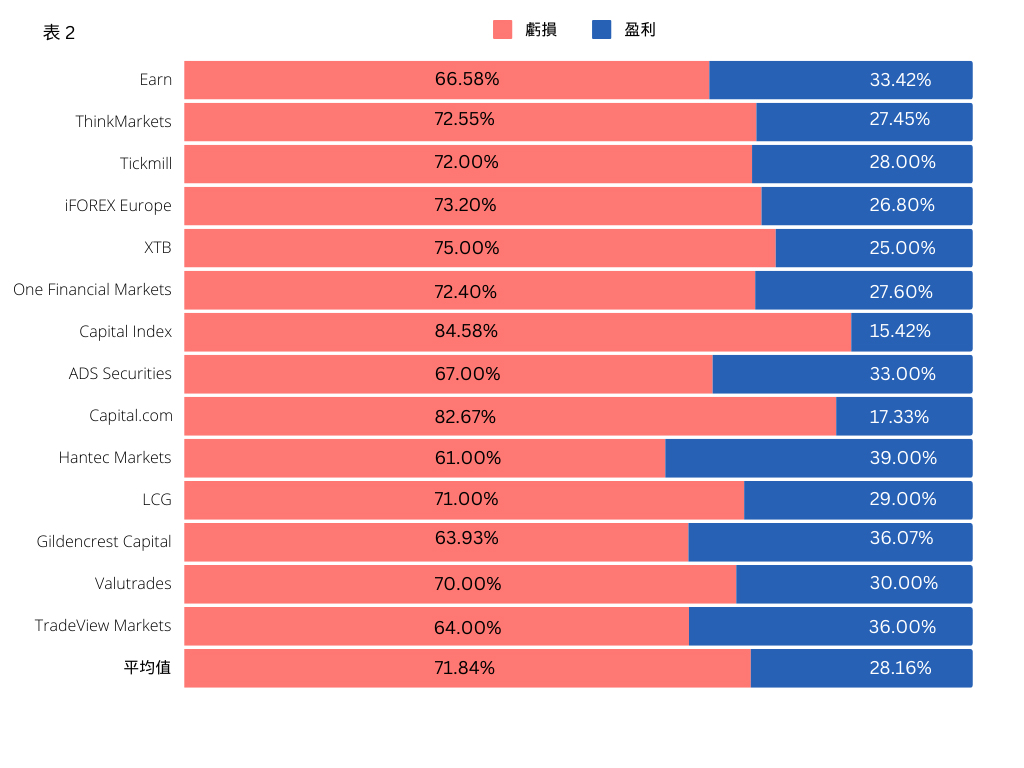The width and height of the screenshot is (1024, 768).
Task: Click XTB's 25.00% blue bar
Action: 874,248
